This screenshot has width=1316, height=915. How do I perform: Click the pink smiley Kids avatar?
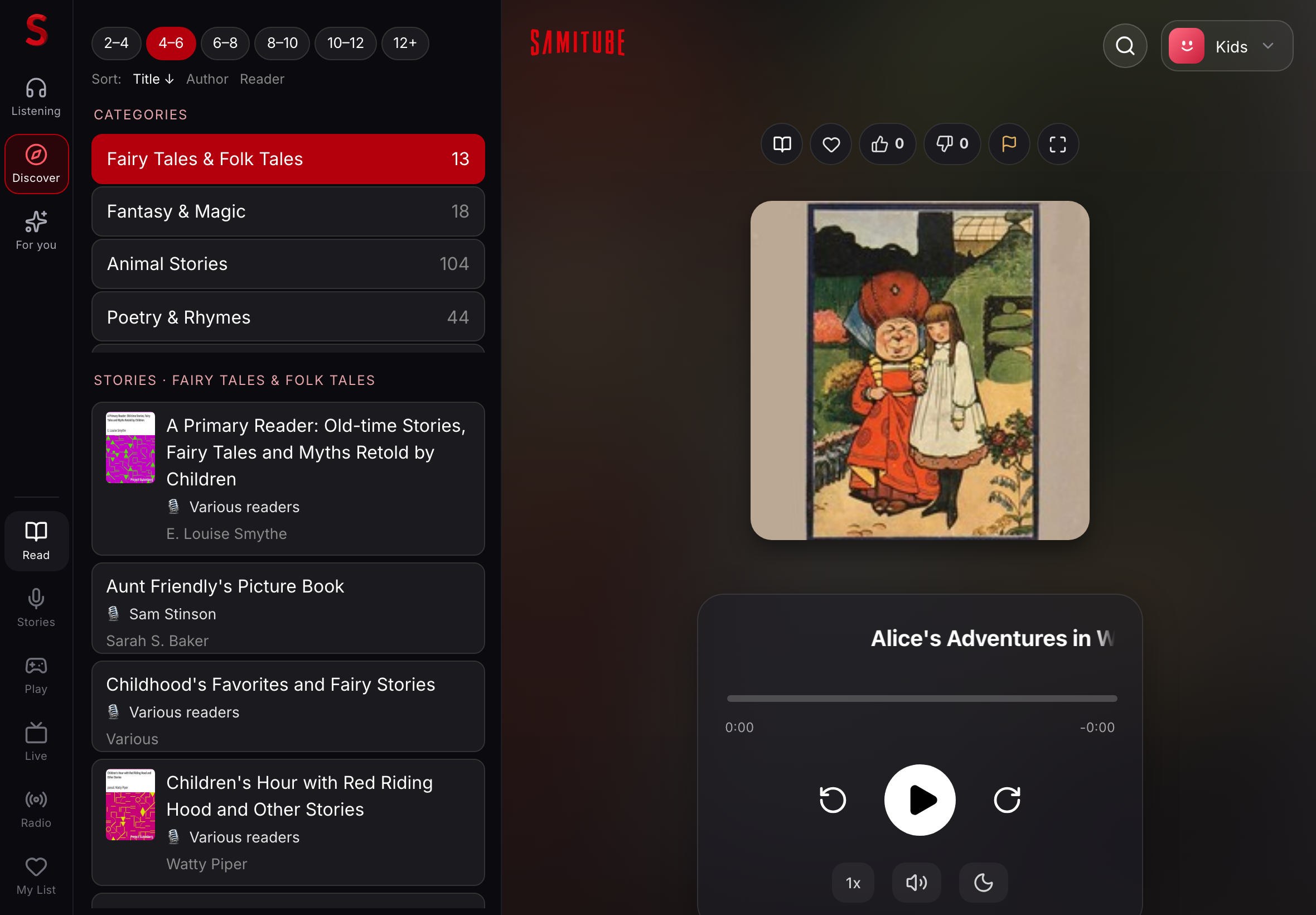1186,46
